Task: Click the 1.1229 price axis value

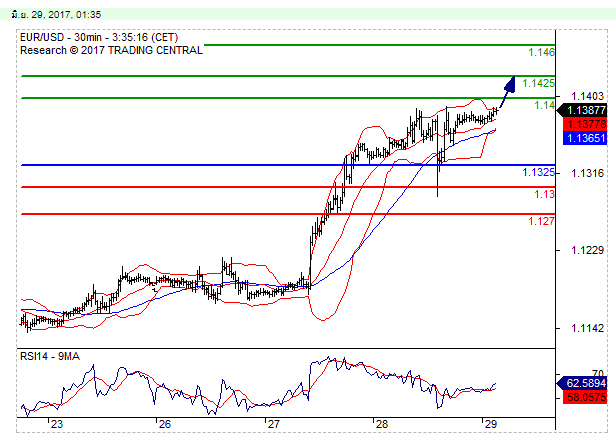Action: coord(587,250)
